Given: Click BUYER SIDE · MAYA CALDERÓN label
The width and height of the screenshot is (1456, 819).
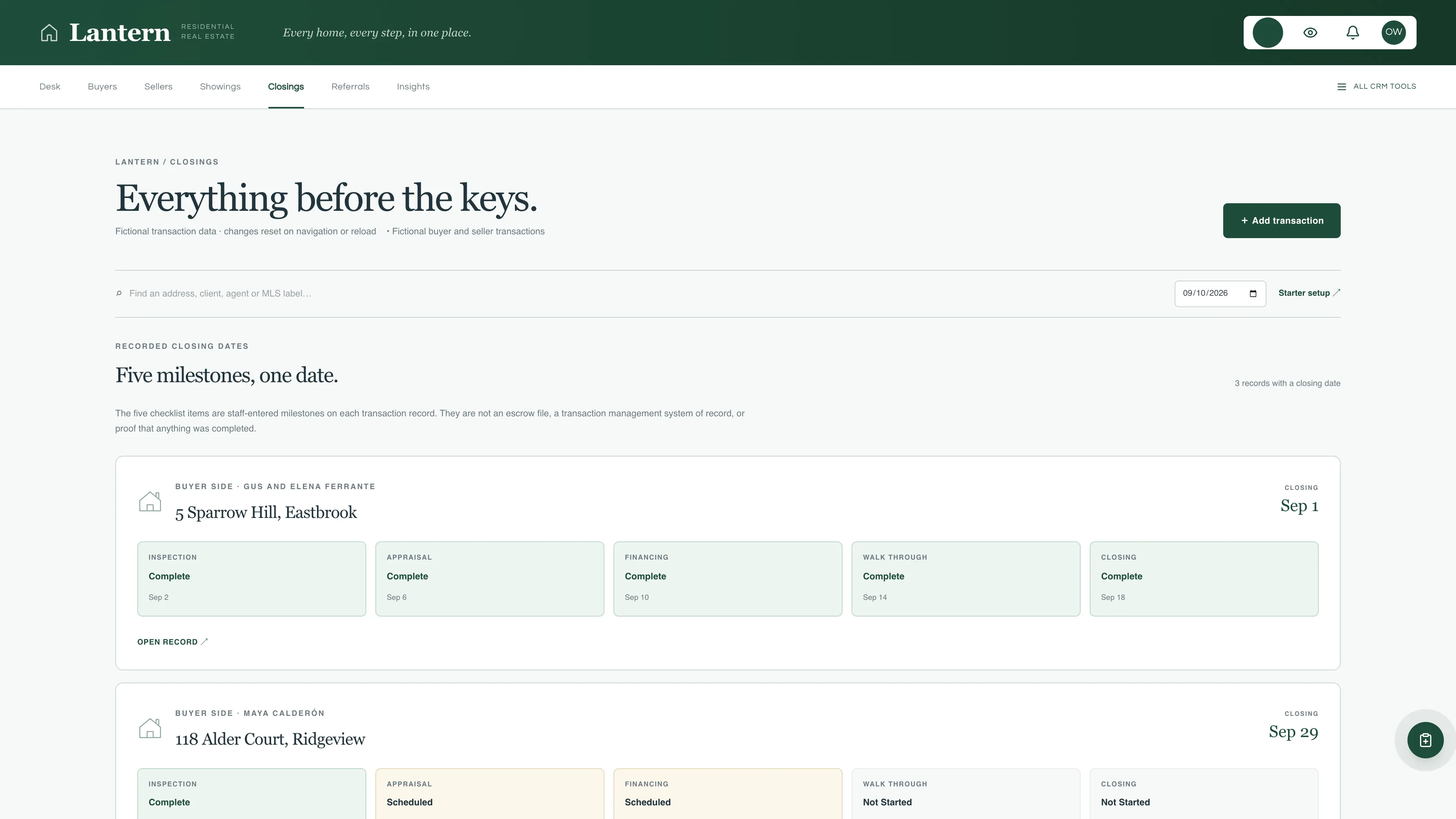Looking at the screenshot, I should [x=250, y=713].
